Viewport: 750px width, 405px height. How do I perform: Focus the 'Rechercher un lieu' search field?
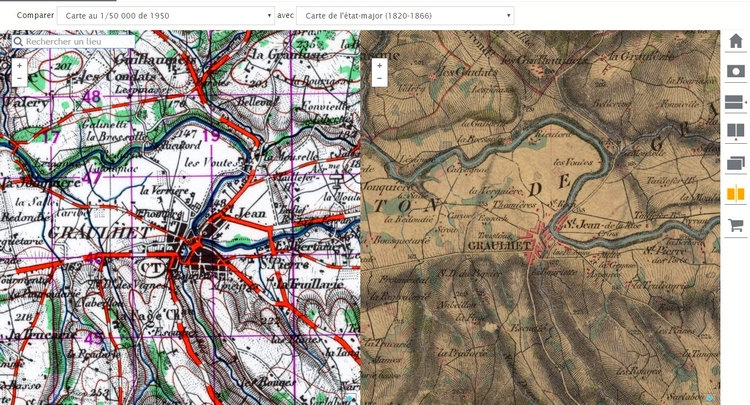[x=73, y=42]
